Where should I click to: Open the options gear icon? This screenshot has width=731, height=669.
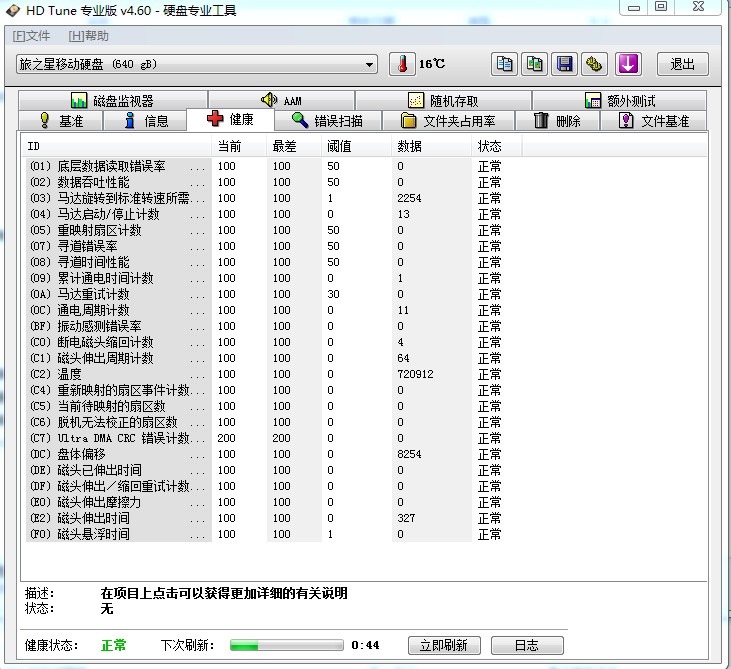(x=594, y=64)
